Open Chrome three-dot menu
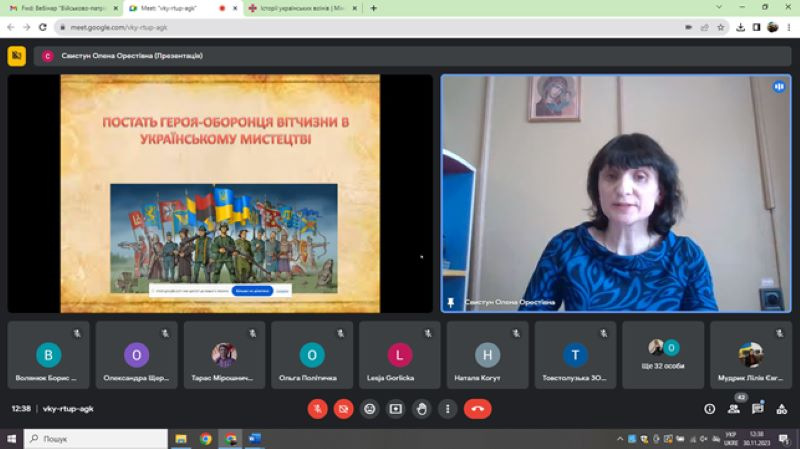Viewport: 800px width, 449px height. 789,27
